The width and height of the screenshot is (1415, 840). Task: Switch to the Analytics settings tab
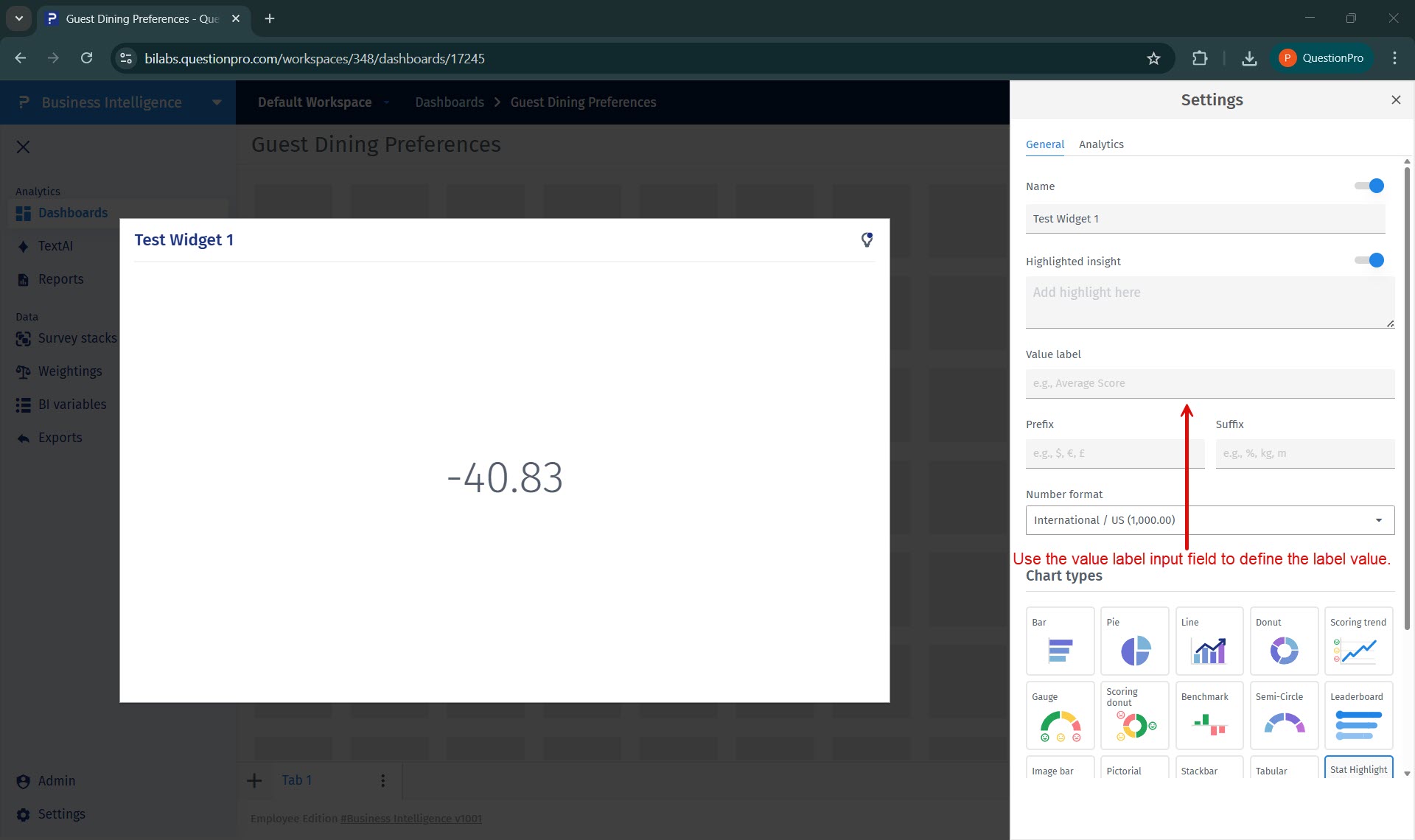point(1101,144)
